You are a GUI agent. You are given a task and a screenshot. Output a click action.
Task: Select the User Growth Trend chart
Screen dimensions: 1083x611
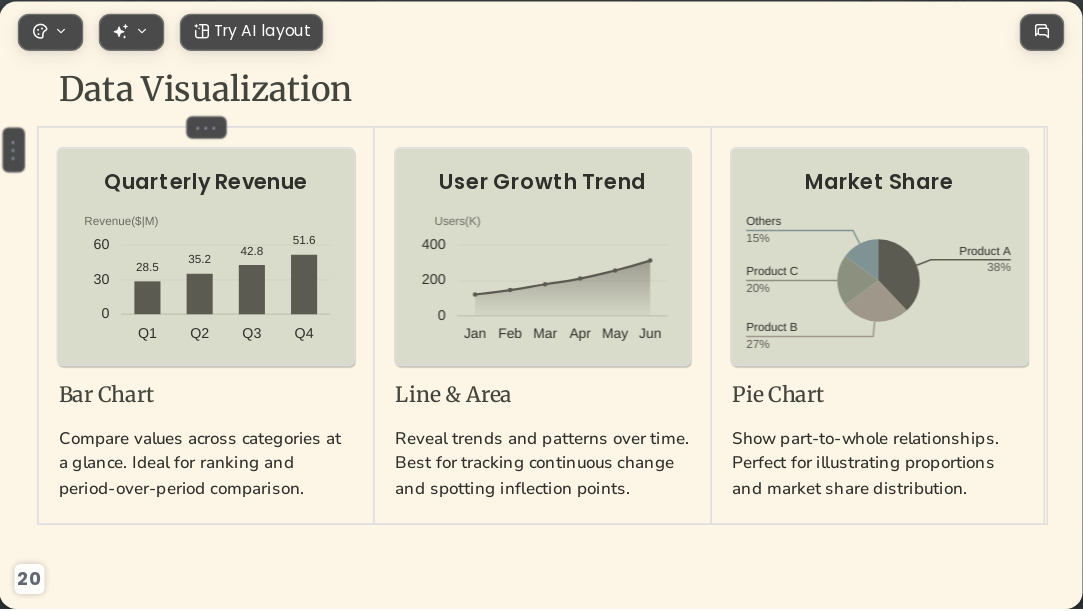[543, 257]
